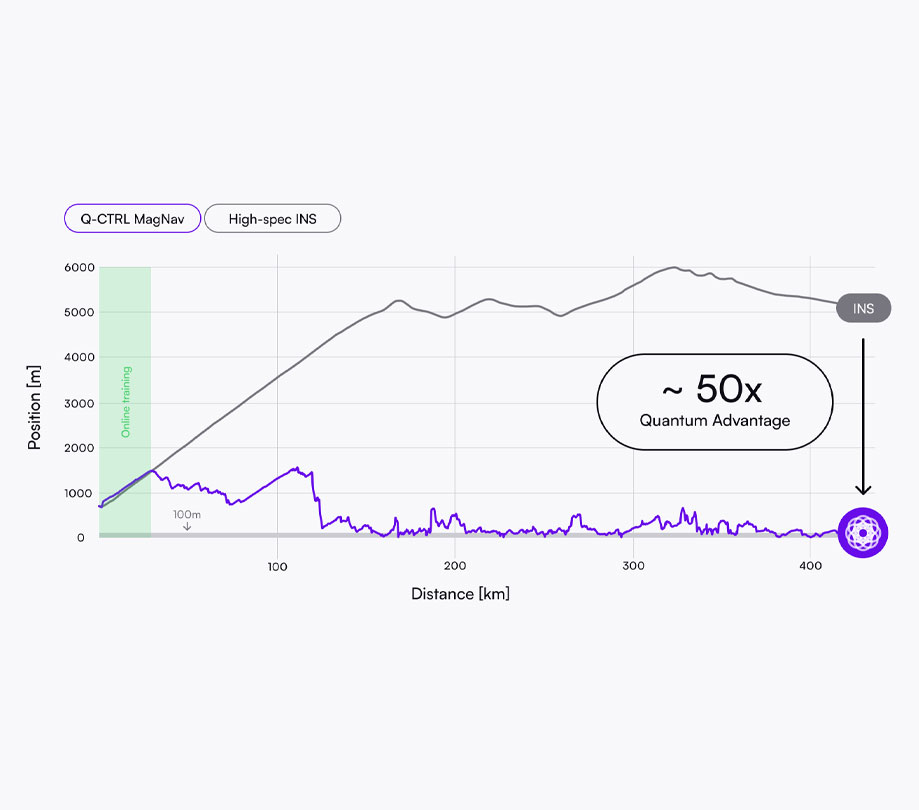The height and width of the screenshot is (810, 919).
Task: Click the purple Q-CTRL logo icon
Action: pos(863,533)
